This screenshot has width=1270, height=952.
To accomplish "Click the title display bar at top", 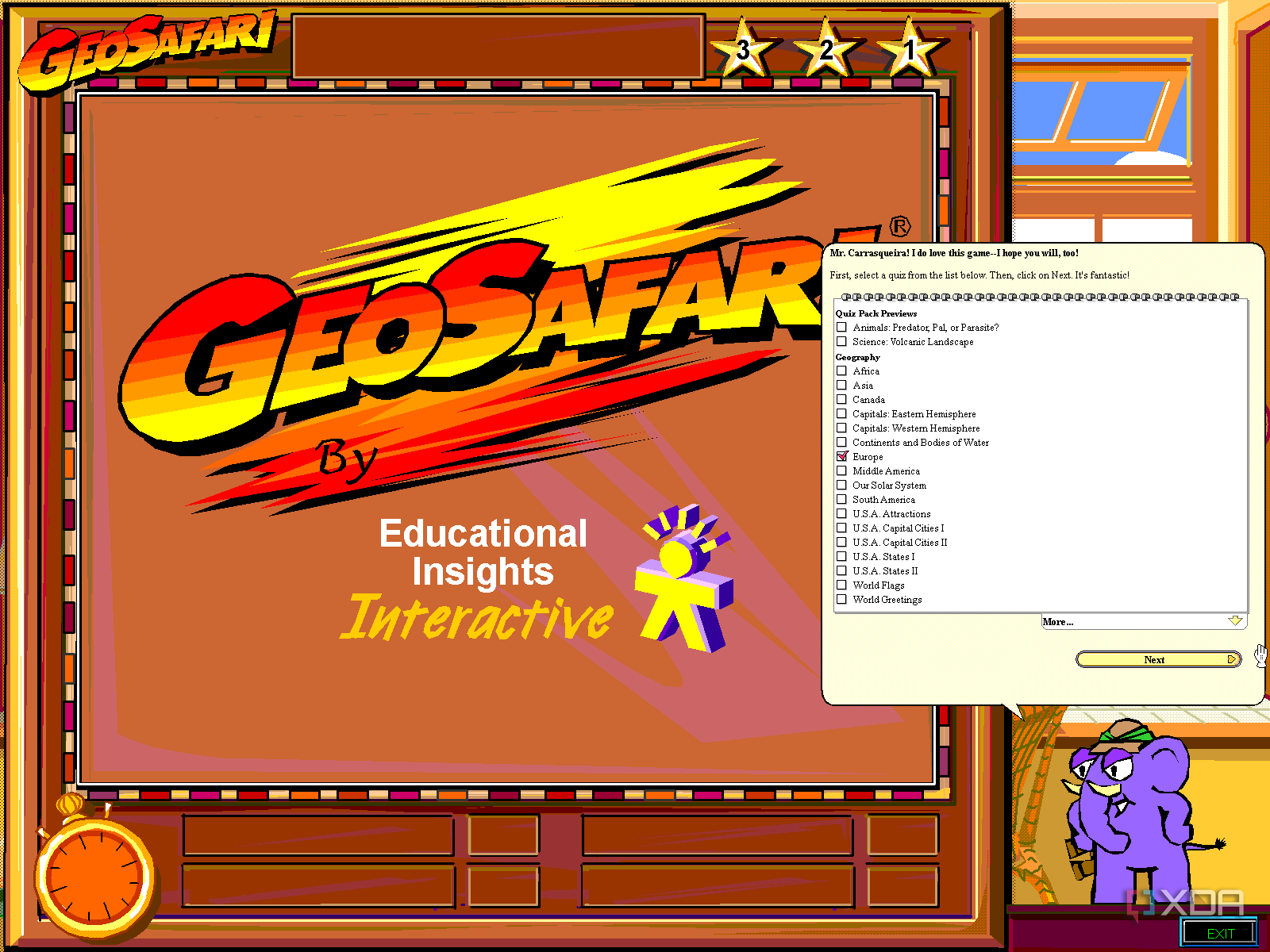I will click(498, 46).
